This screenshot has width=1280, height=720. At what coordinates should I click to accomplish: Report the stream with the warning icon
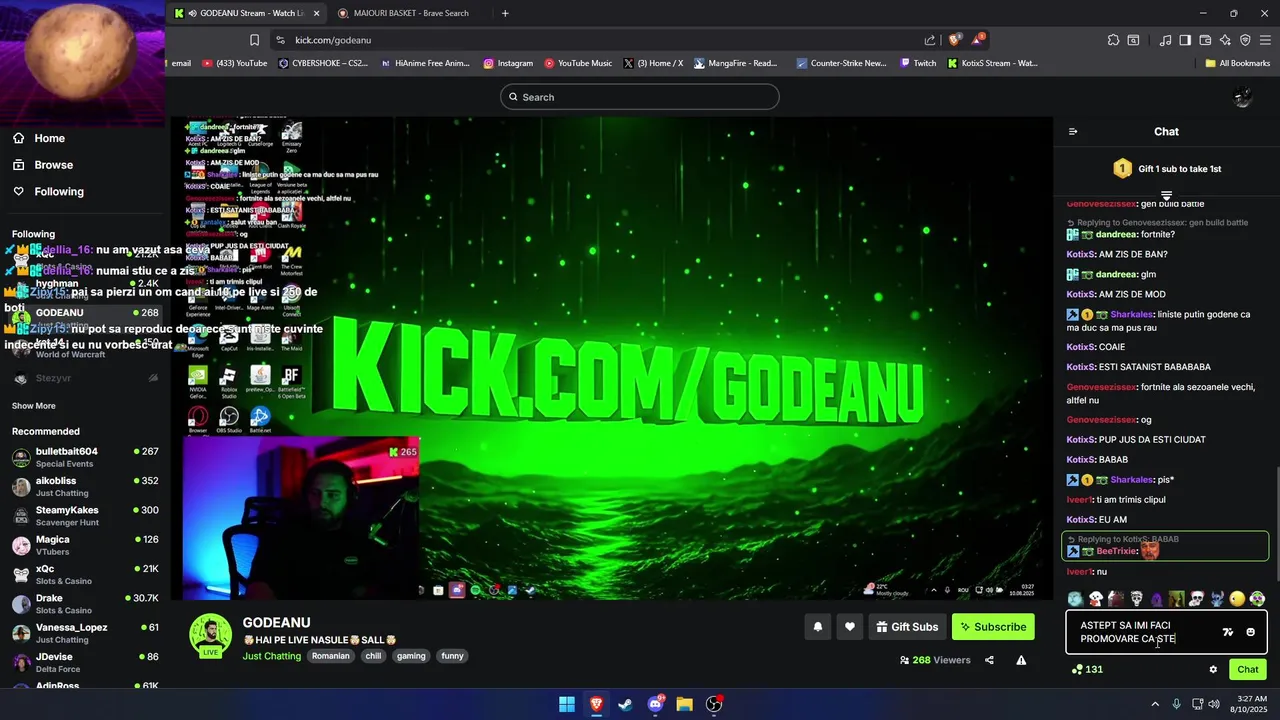[x=1021, y=660]
